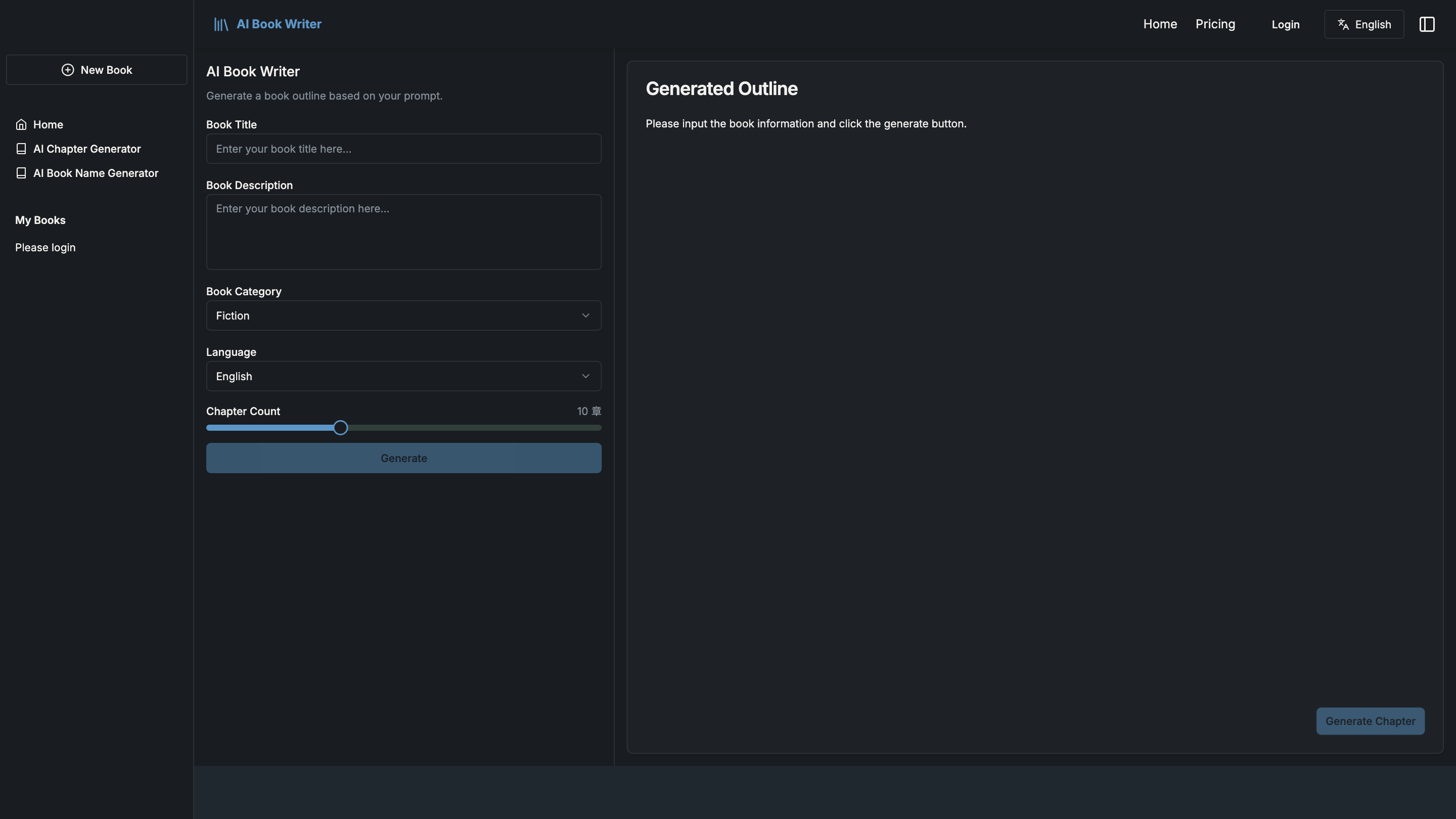The height and width of the screenshot is (819, 1456).
Task: Click the Generate Chapter button
Action: coord(1370,720)
